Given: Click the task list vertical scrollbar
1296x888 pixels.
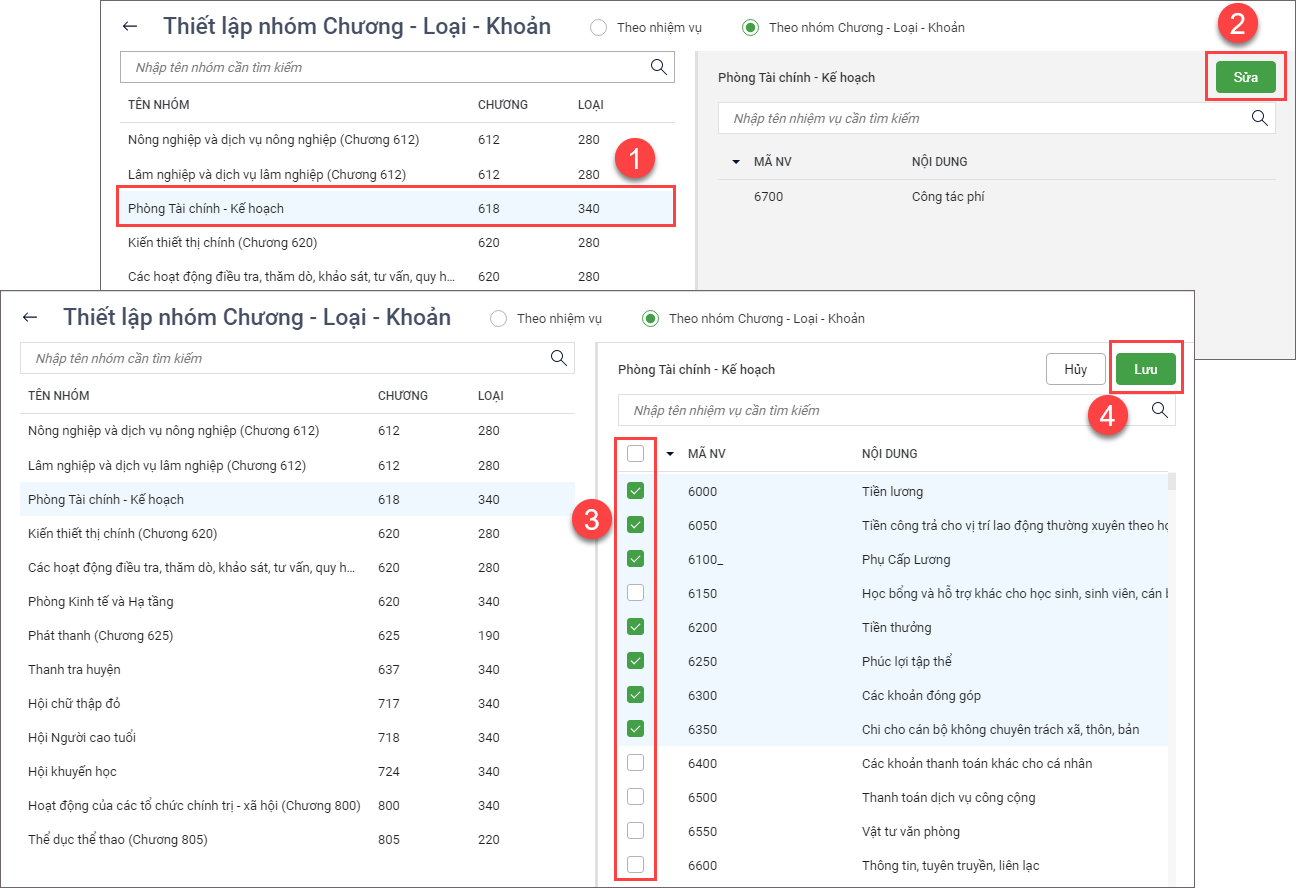Looking at the screenshot, I should point(1171,482).
